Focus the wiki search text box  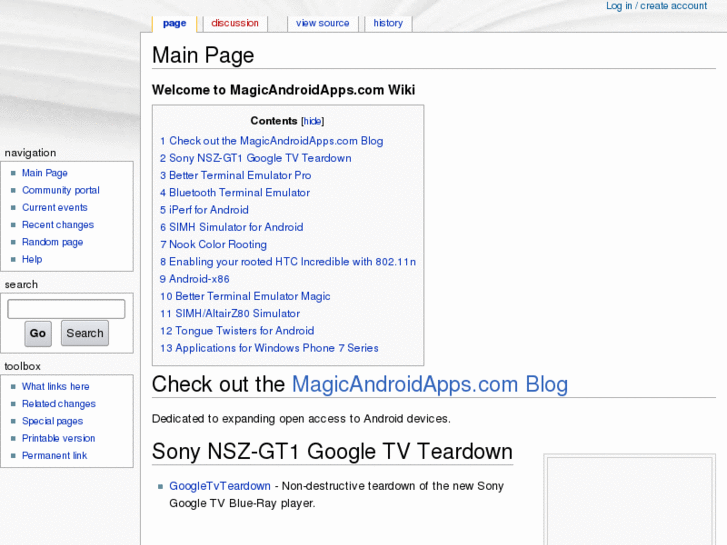click(66, 309)
